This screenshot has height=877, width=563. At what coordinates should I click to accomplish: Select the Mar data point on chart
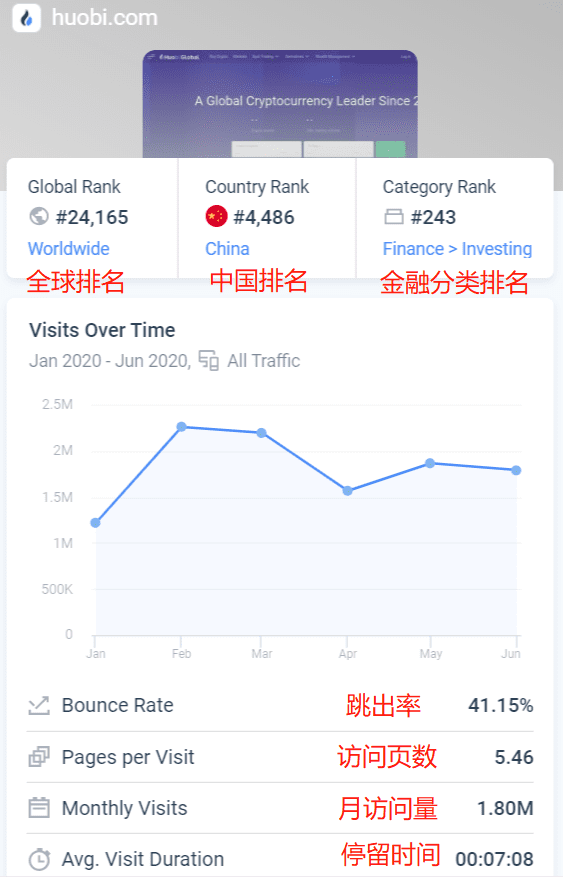[262, 433]
